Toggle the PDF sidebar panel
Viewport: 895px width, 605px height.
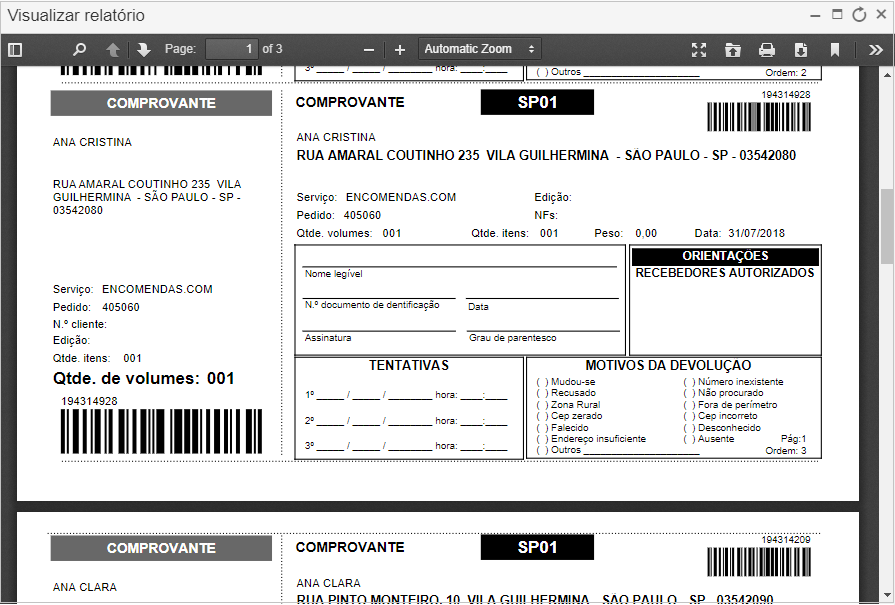pos(15,50)
